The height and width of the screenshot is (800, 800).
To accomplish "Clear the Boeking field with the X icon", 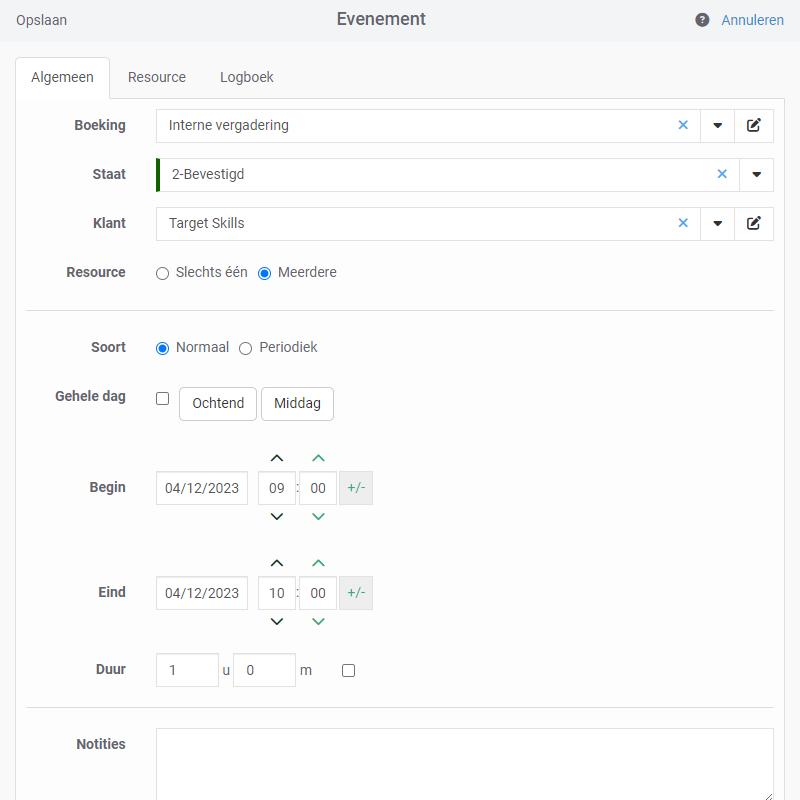I will point(683,125).
